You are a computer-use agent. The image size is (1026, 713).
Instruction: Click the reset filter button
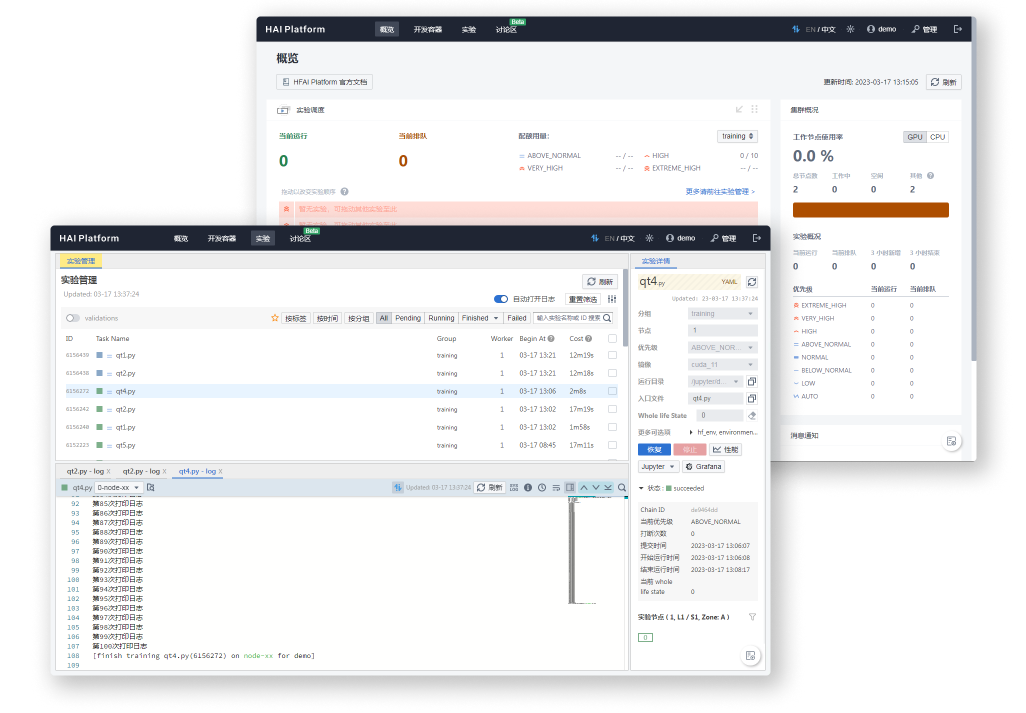pyautogui.click(x=582, y=299)
